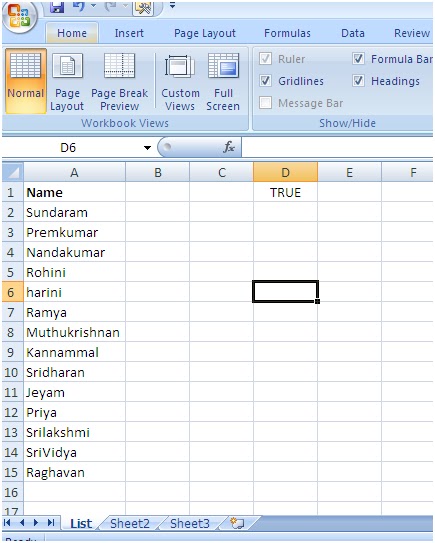This screenshot has width=435, height=543.
Task: Select the cell with Kannammal
Action: [74, 352]
